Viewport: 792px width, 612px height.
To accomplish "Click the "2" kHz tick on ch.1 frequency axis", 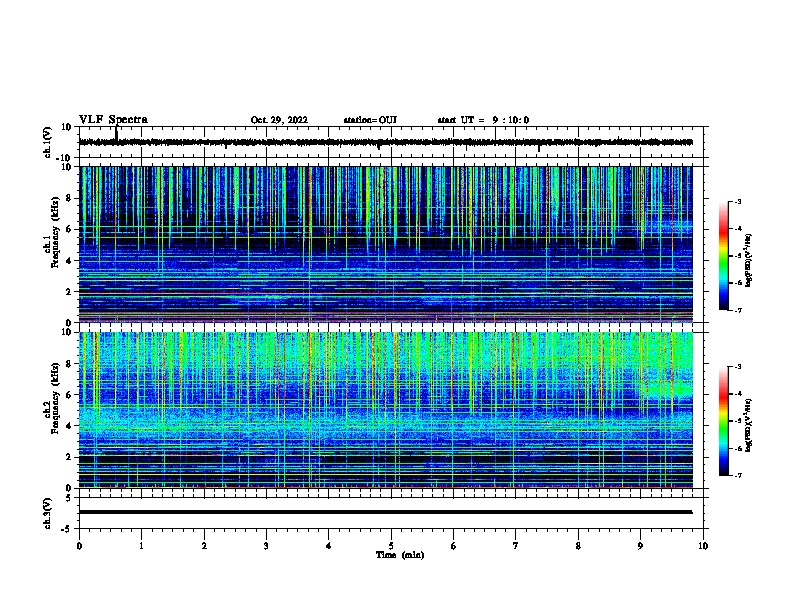I will [x=70, y=291].
